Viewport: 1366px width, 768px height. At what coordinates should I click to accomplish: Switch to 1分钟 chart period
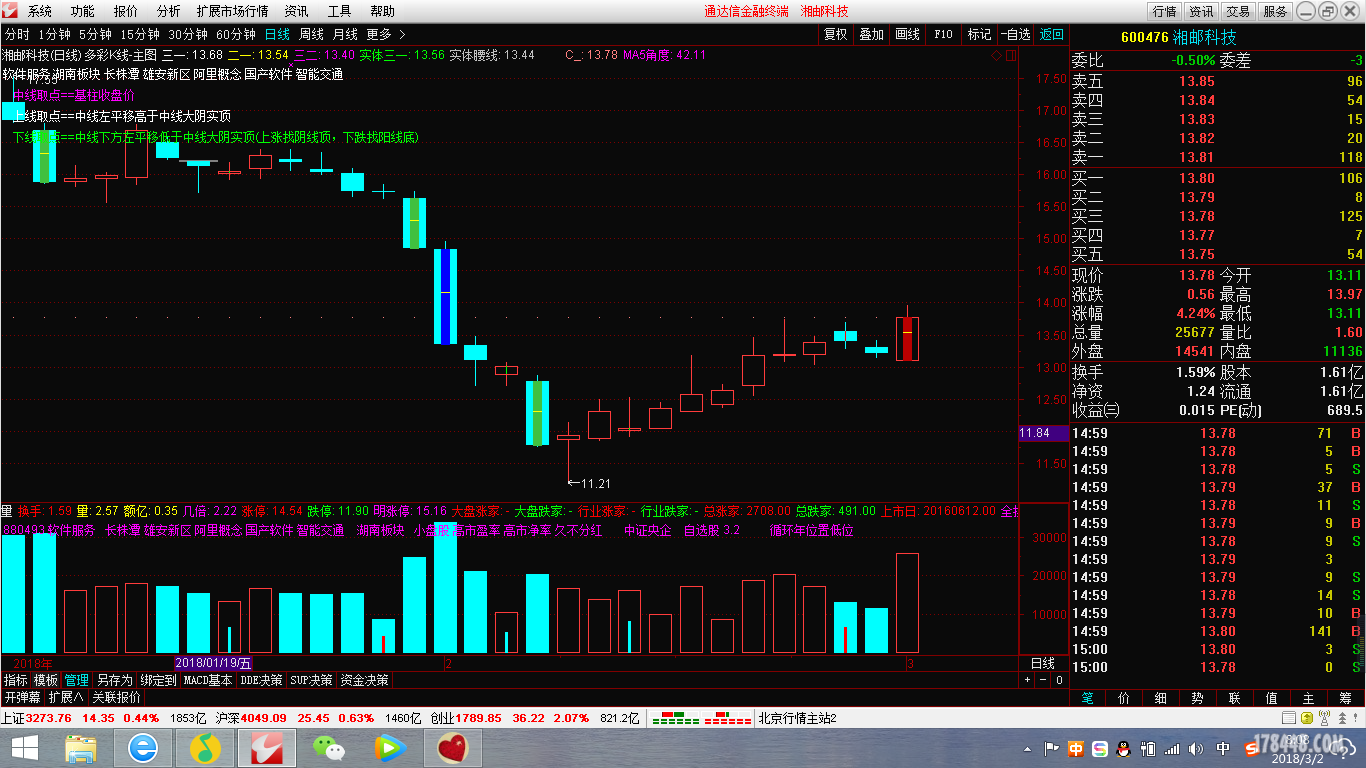click(55, 34)
